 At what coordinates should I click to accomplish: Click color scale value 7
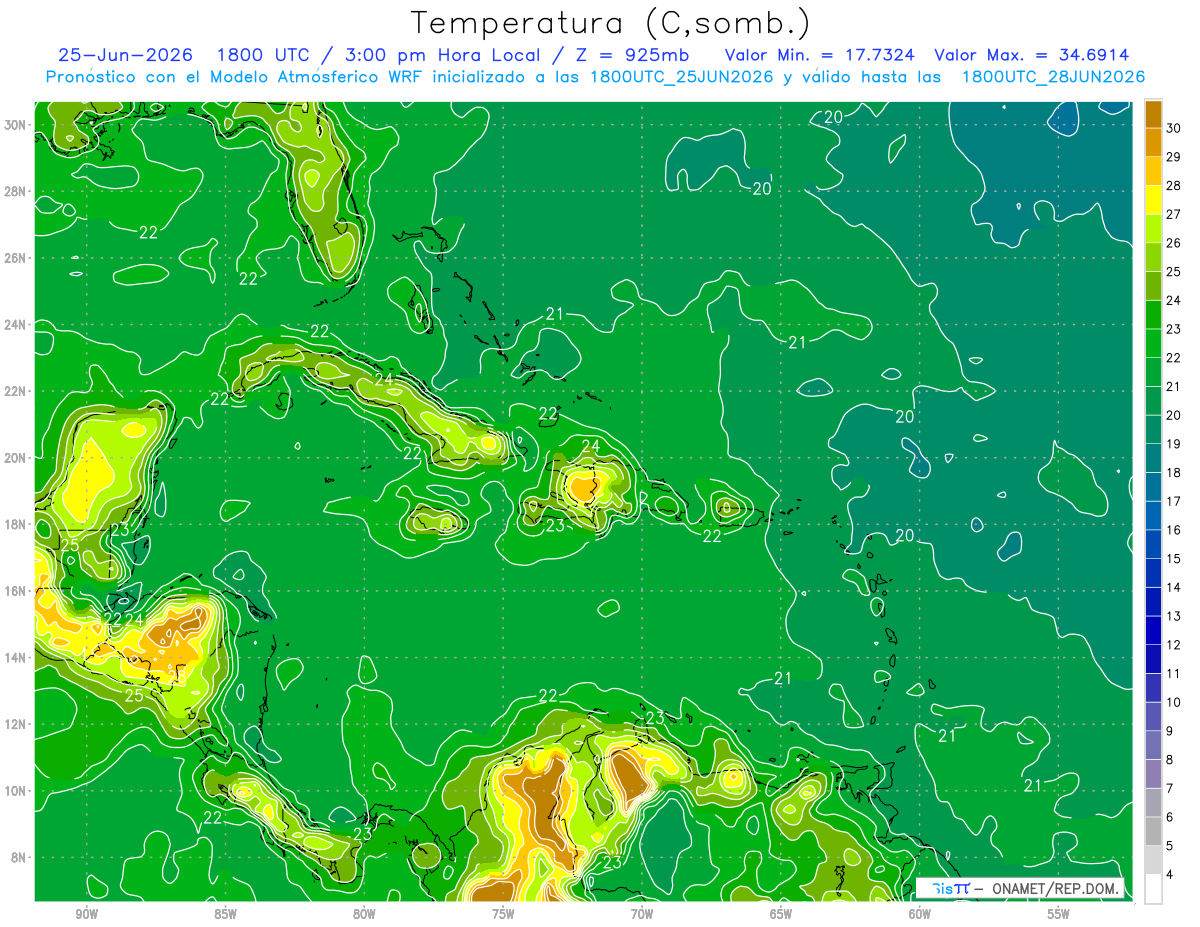pyautogui.click(x=1171, y=789)
